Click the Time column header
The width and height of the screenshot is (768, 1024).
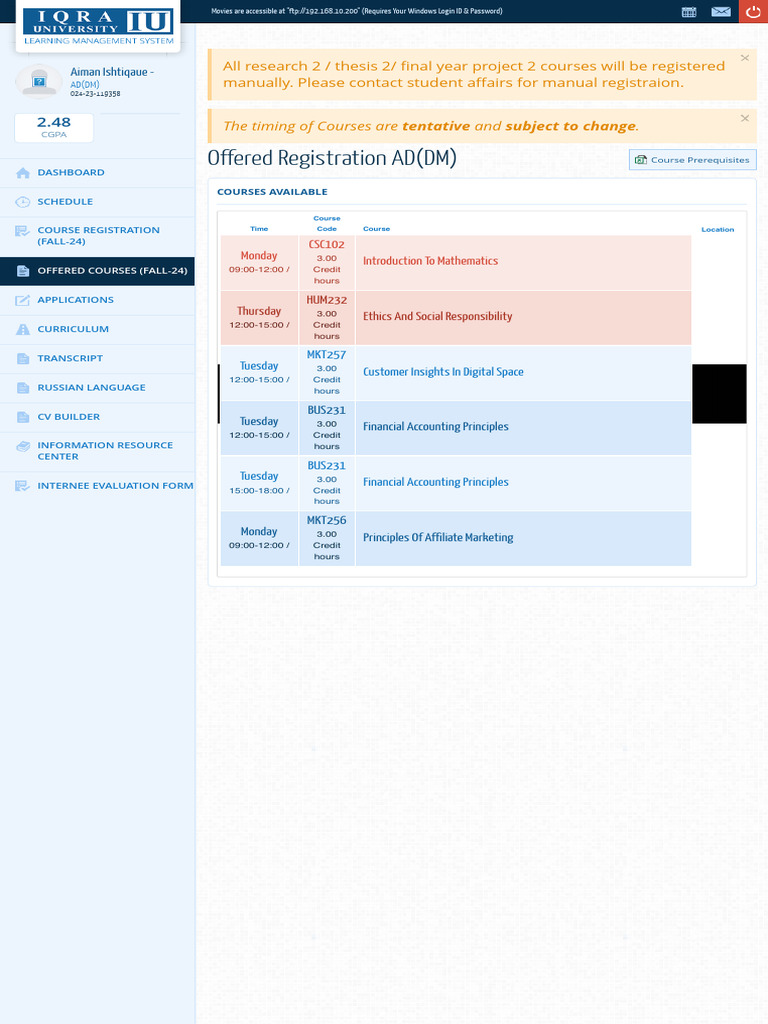(259, 229)
